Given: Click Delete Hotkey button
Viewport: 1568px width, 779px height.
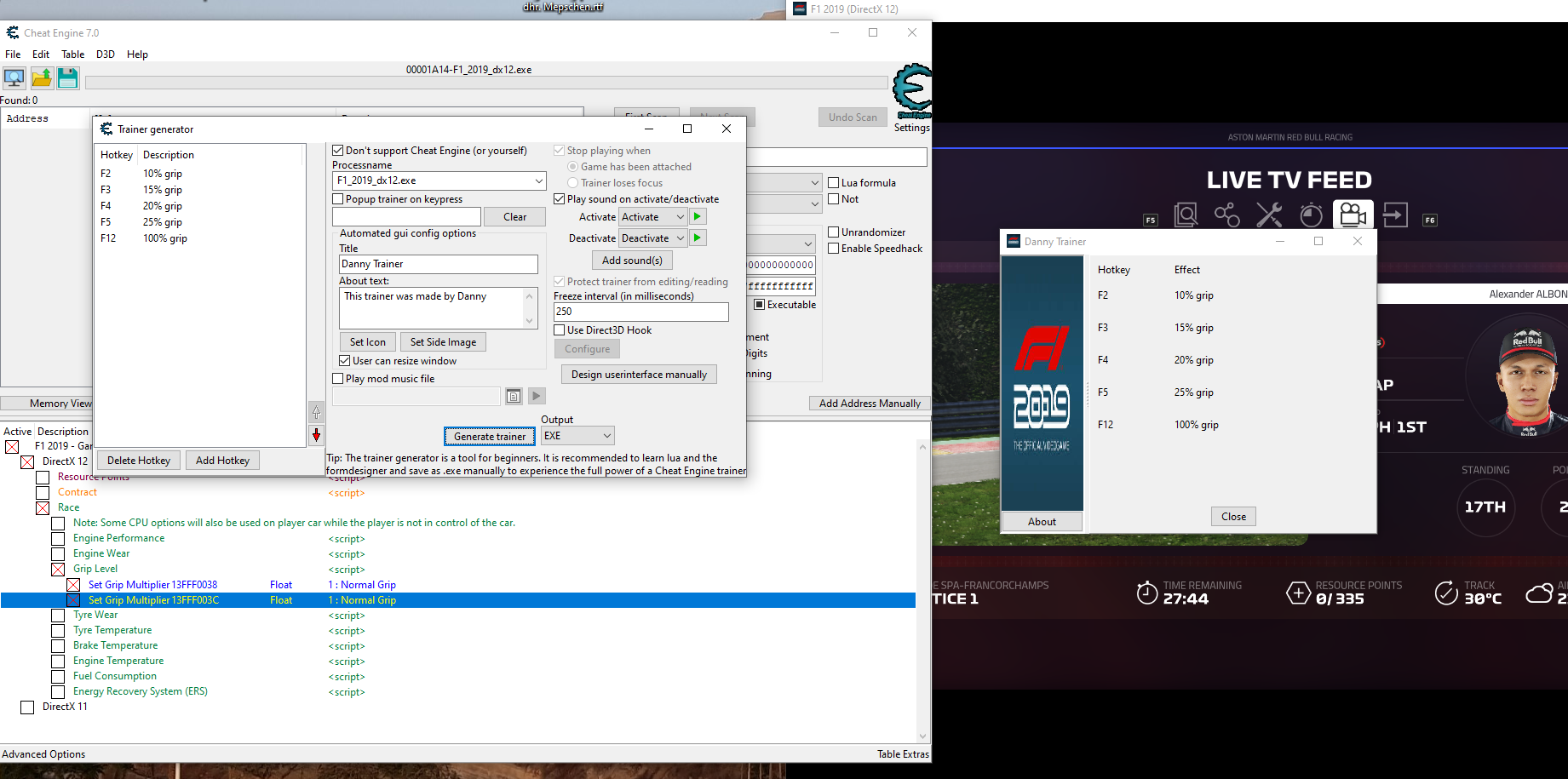Looking at the screenshot, I should tap(139, 461).
